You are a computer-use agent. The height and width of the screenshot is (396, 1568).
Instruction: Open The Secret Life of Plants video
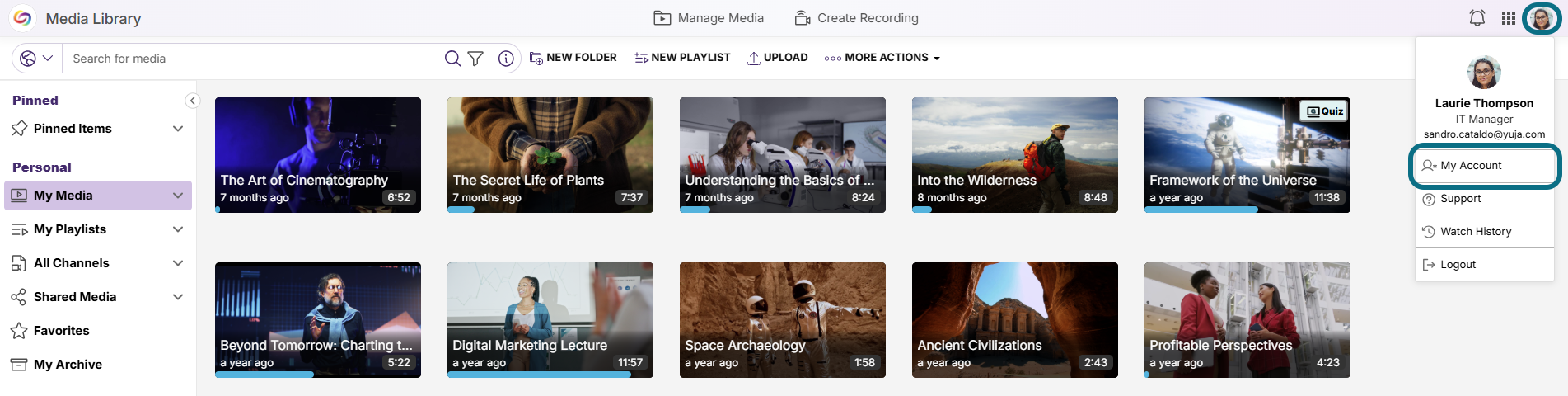(x=550, y=155)
